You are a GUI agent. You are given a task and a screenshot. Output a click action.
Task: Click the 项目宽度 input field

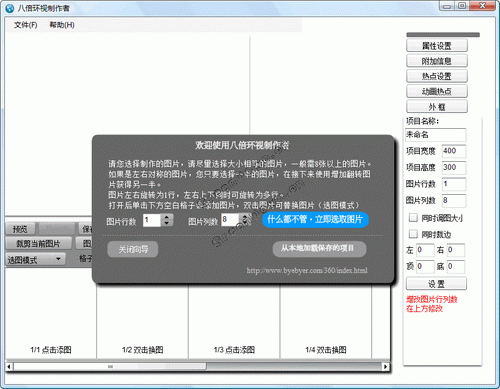454,151
